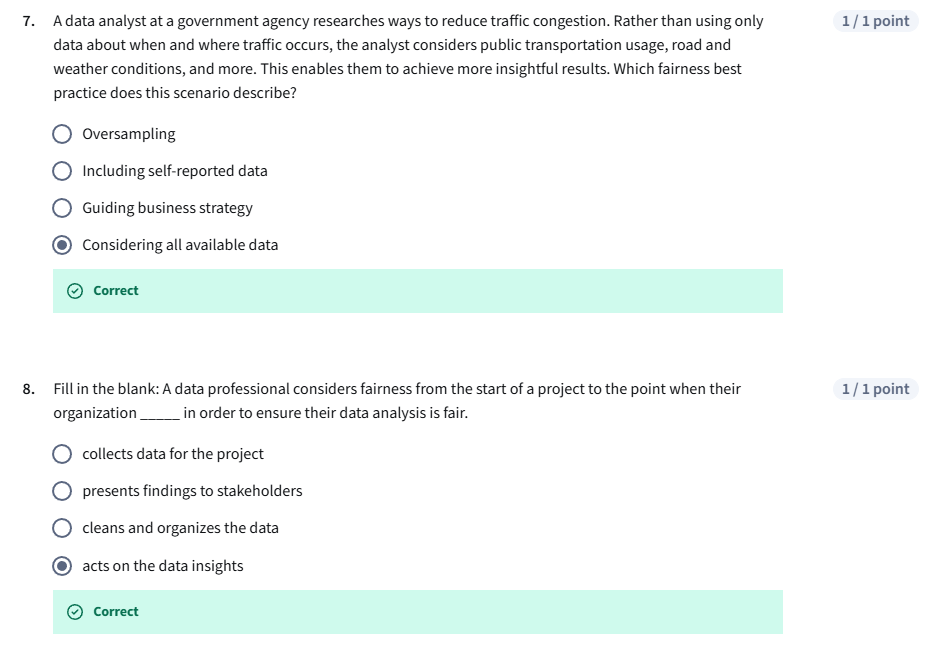This screenshot has height=664, width=950.
Task: Click the question number 7 label
Action: pyautogui.click(x=29, y=21)
